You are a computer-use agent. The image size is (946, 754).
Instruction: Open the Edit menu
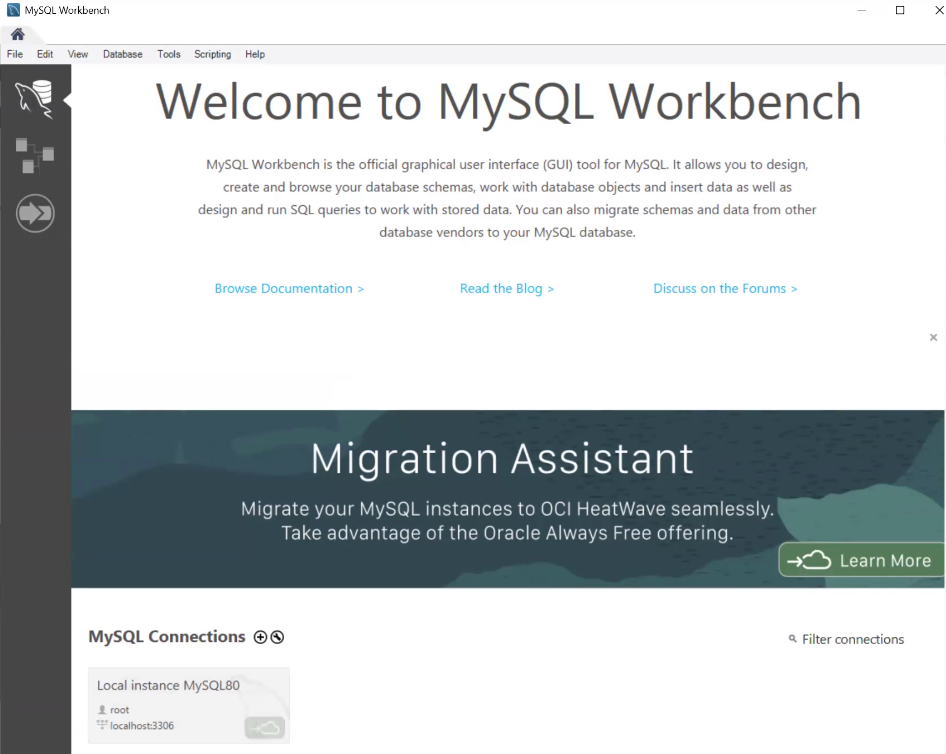[x=45, y=54]
